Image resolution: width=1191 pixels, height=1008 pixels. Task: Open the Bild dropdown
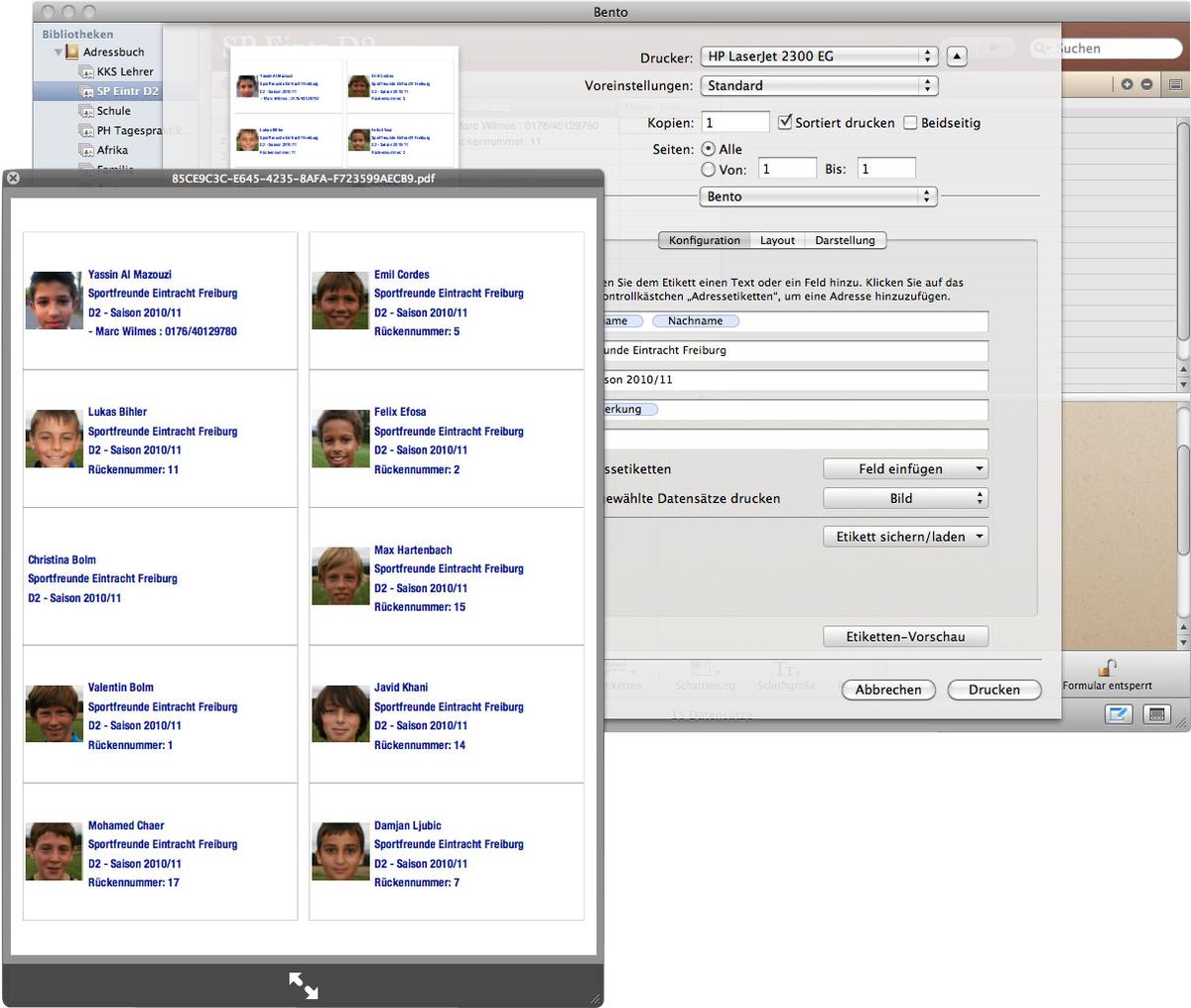click(x=906, y=499)
